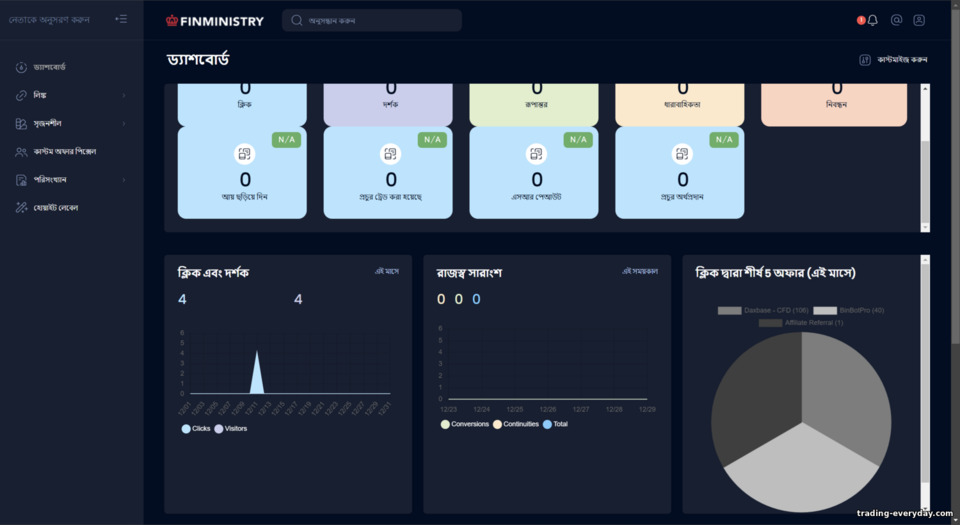
Task: Click the Daxbase - CFD legend color swatch
Action: tap(729, 310)
